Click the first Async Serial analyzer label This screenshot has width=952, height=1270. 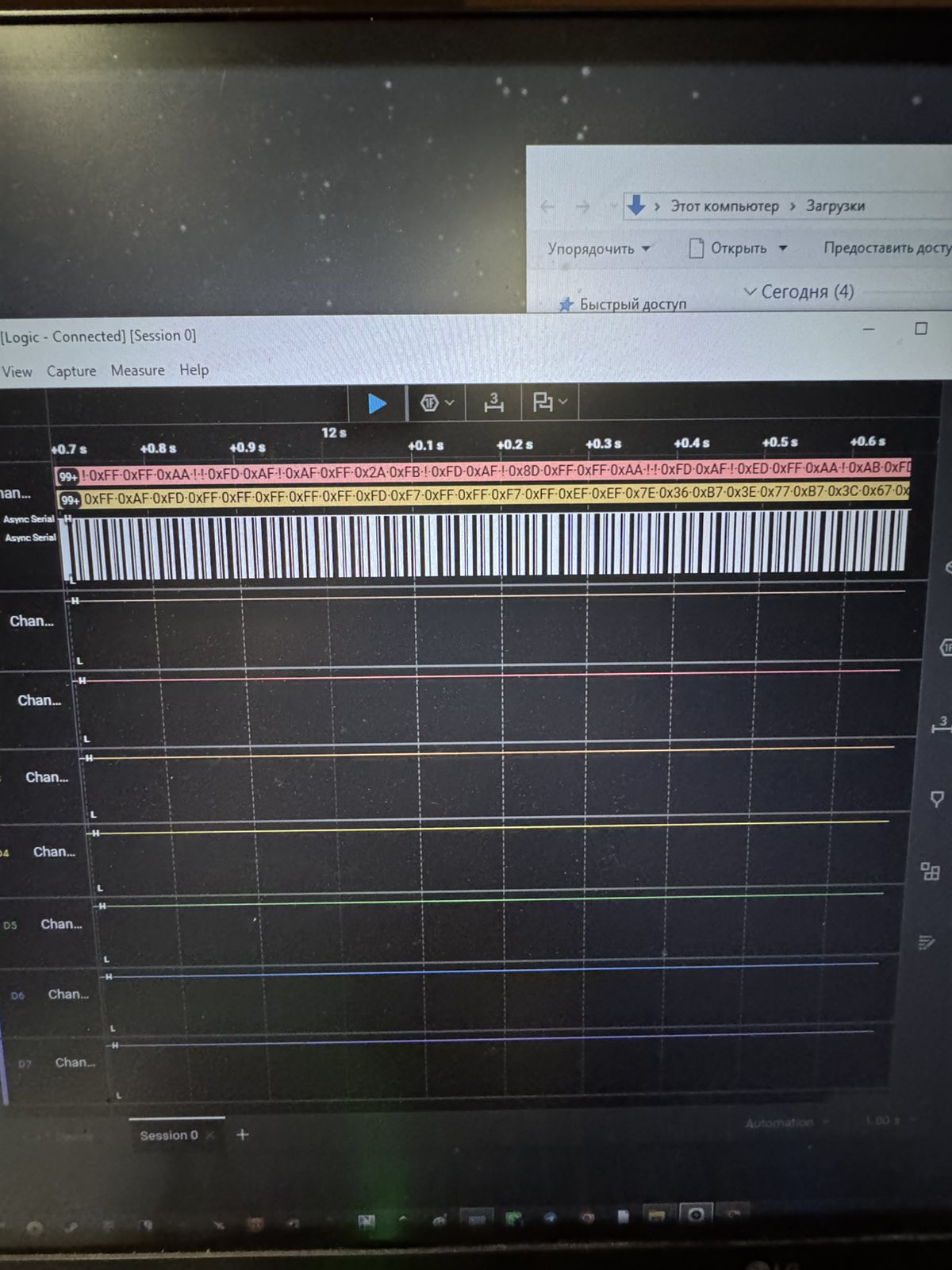tap(29, 519)
